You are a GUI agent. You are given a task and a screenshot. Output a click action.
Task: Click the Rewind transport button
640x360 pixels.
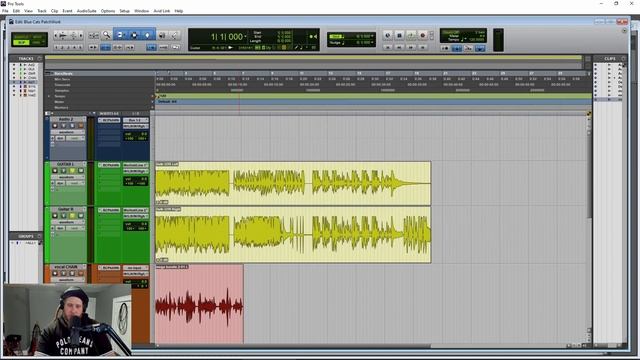[399, 48]
